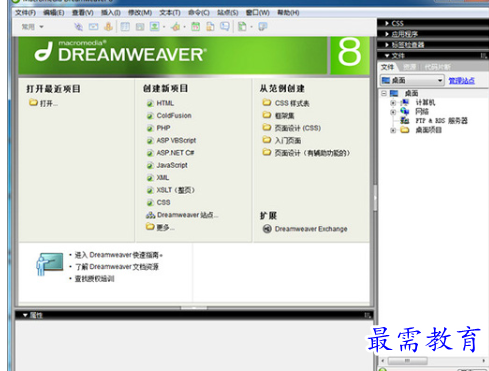Expand the 网络 tree node
Image resolution: width=489 pixels, height=371 pixels.
(393, 112)
